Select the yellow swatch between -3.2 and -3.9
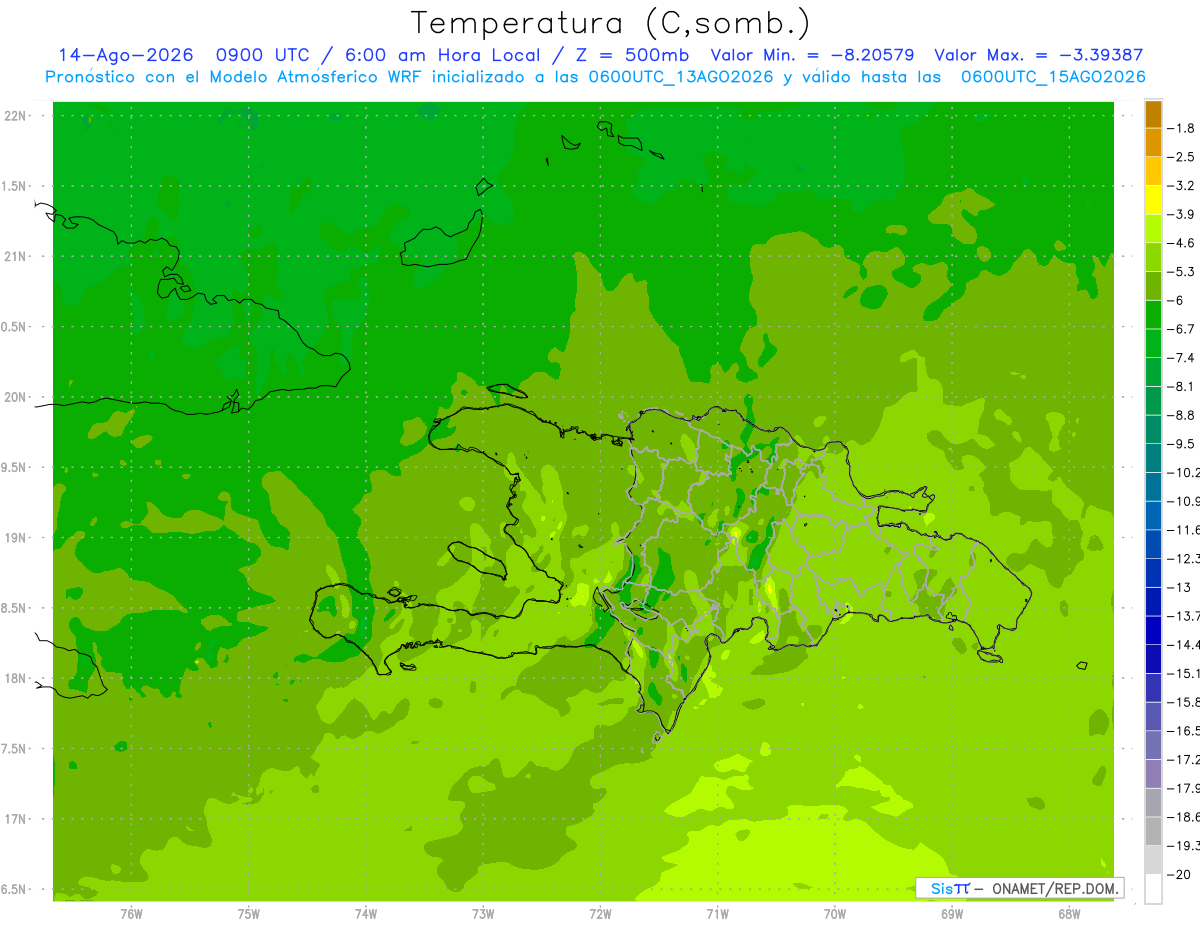The width and height of the screenshot is (1200, 927). (x=1153, y=200)
